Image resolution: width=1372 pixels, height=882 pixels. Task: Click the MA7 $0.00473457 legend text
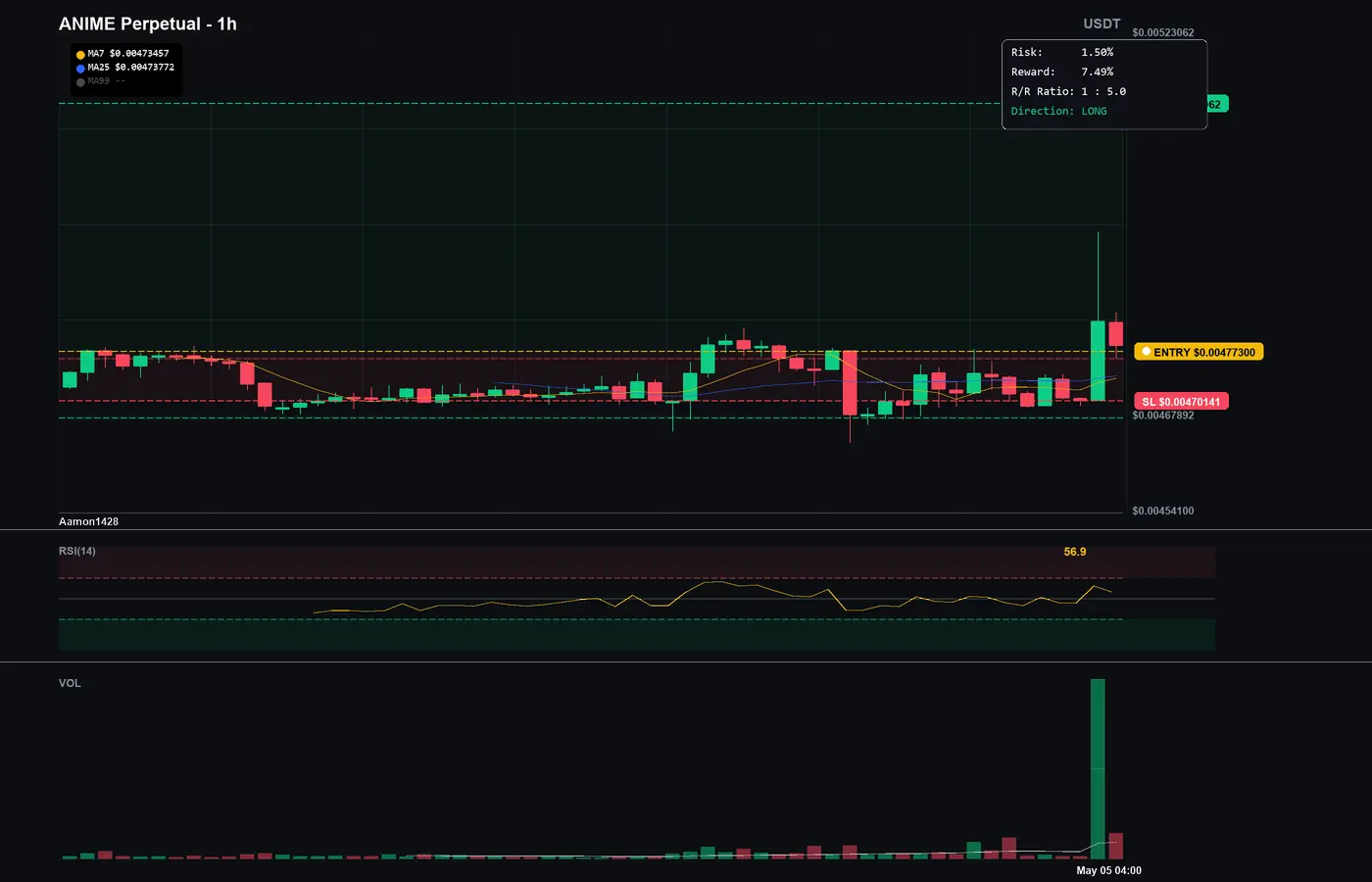point(128,54)
